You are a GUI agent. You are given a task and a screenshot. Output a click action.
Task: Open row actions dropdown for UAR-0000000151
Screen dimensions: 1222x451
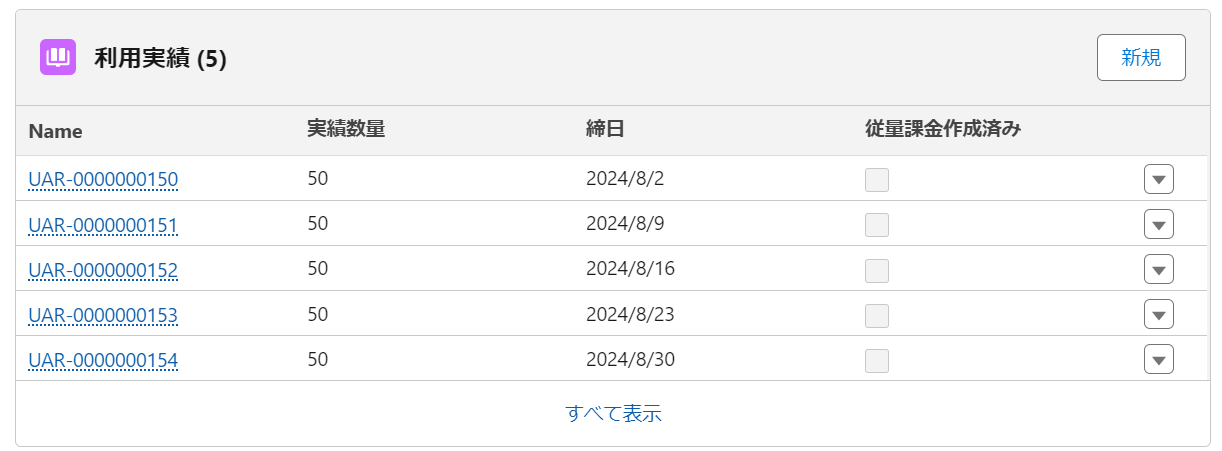[1158, 225]
